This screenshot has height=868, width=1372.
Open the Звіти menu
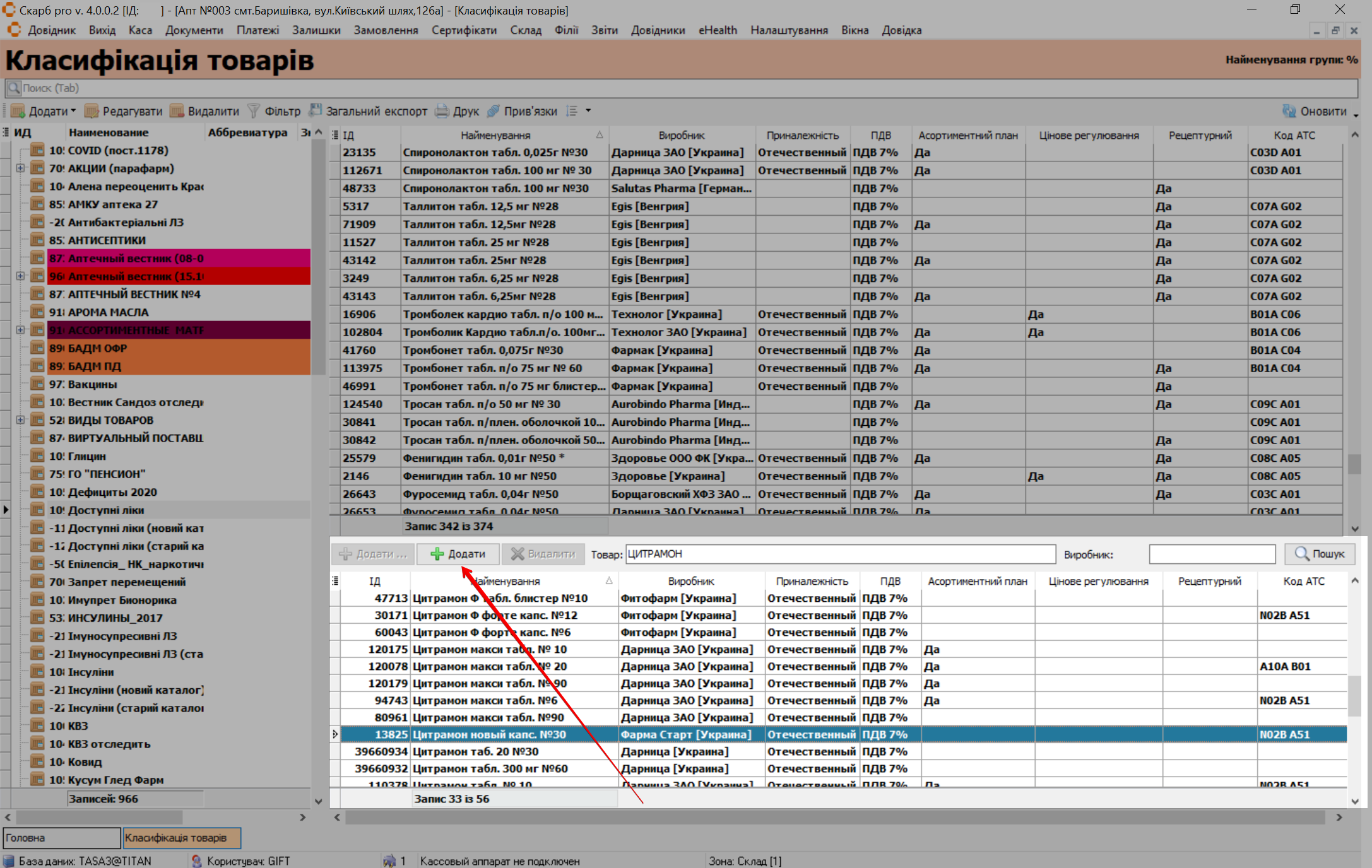[x=604, y=30]
